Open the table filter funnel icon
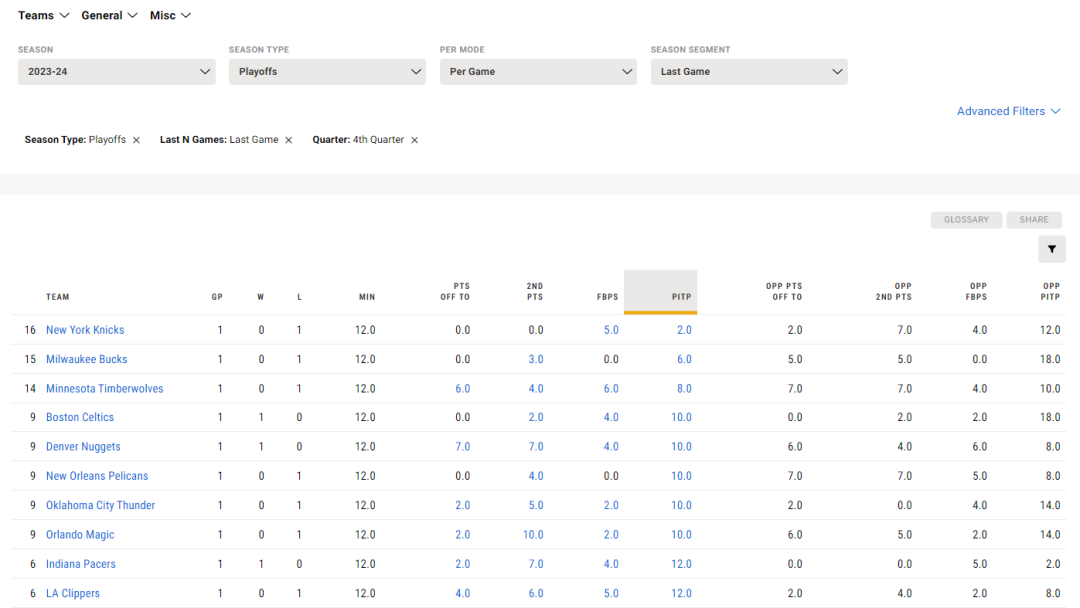This screenshot has height=608, width=1080. pyautogui.click(x=1052, y=249)
